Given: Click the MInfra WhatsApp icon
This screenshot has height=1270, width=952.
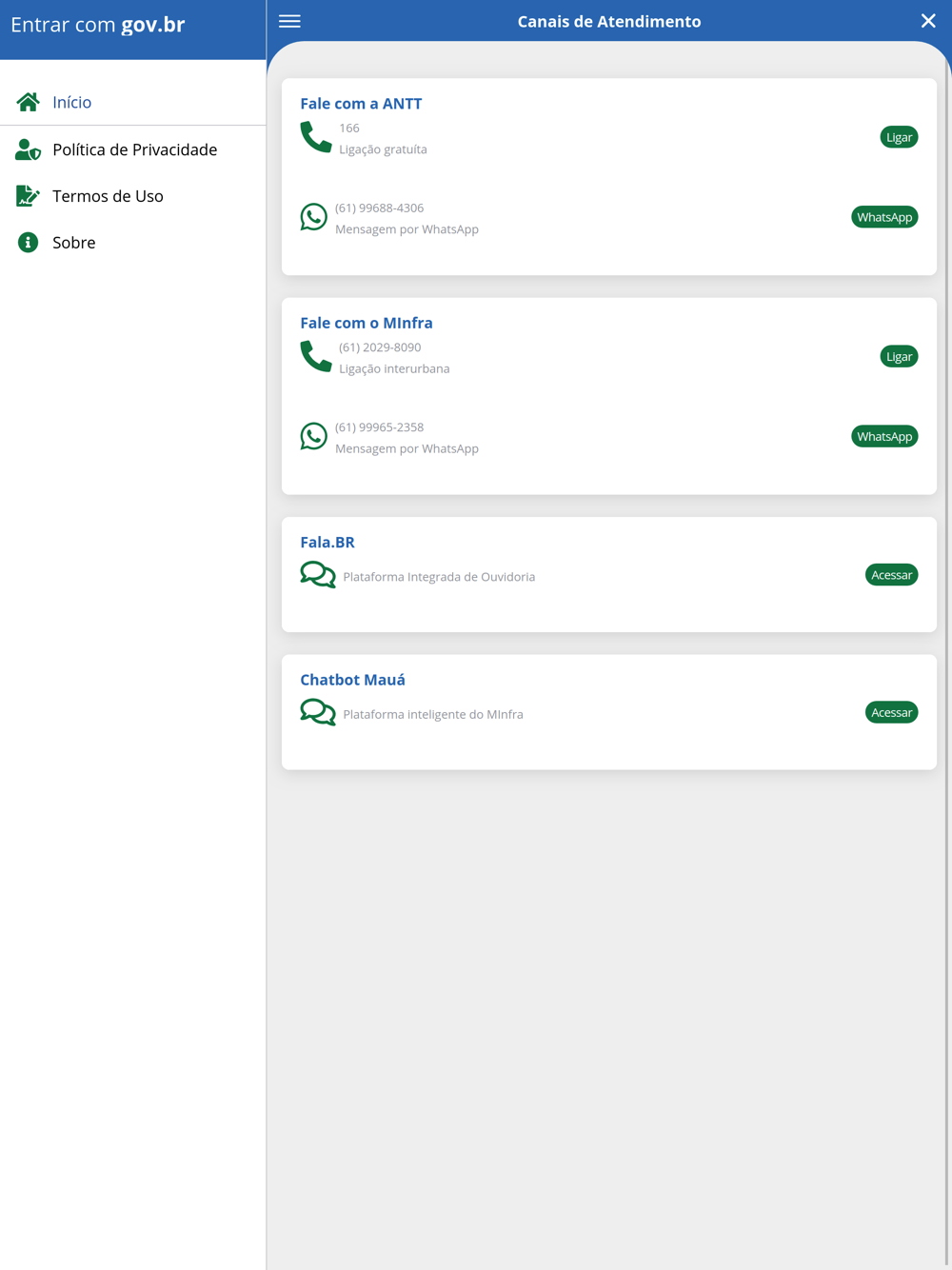Looking at the screenshot, I should point(313,436).
